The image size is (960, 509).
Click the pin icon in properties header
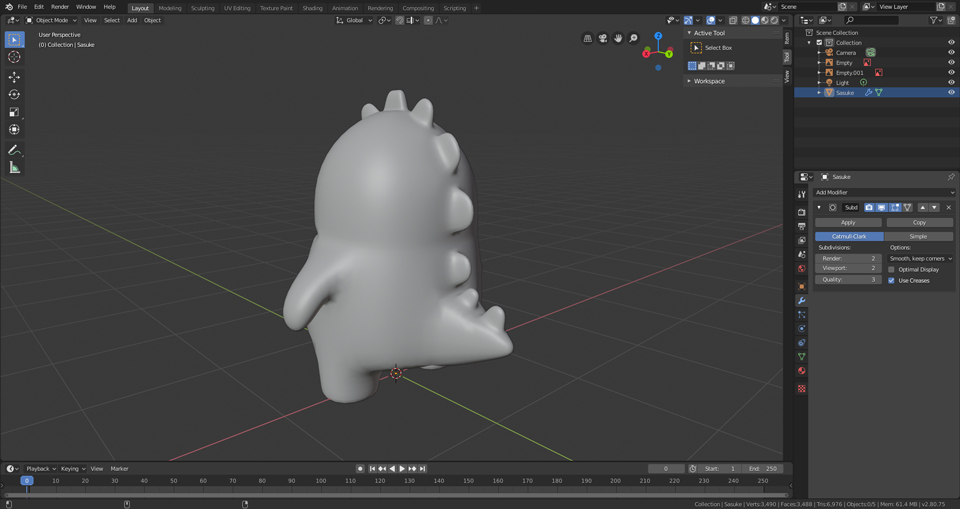point(951,177)
